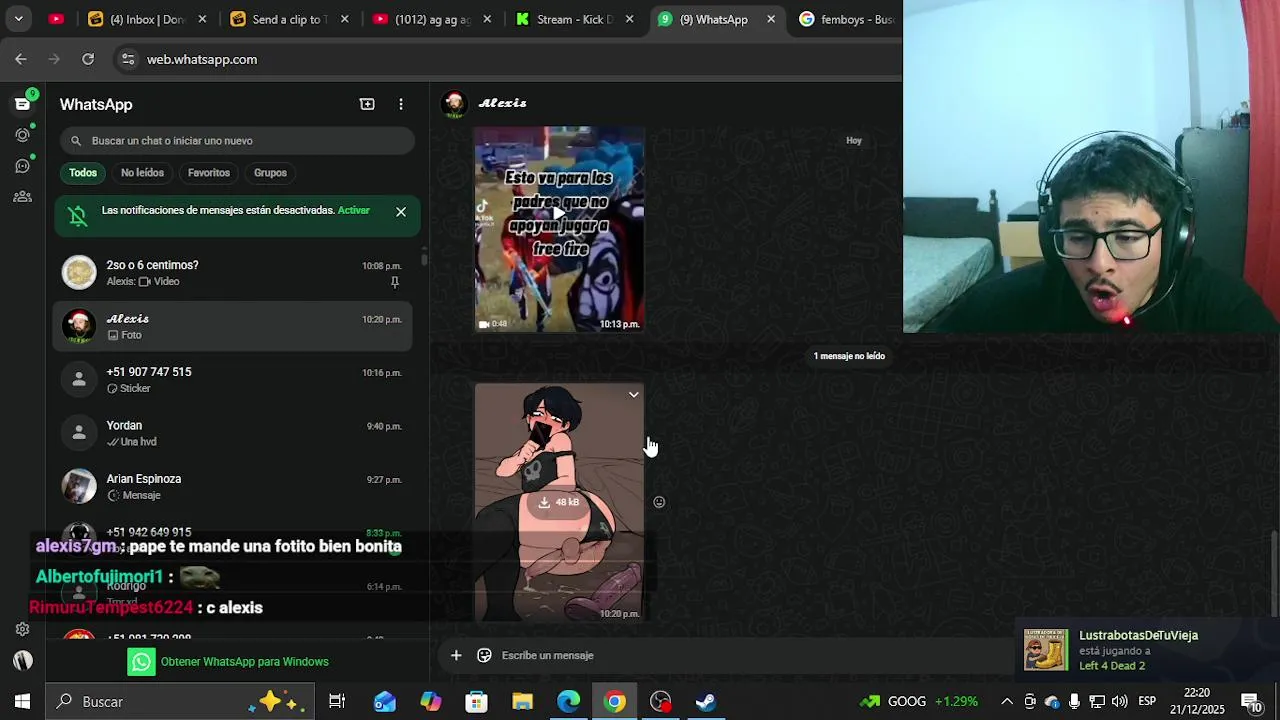Open the Yordan chat
The height and width of the screenshot is (720, 1280).
pos(233,433)
